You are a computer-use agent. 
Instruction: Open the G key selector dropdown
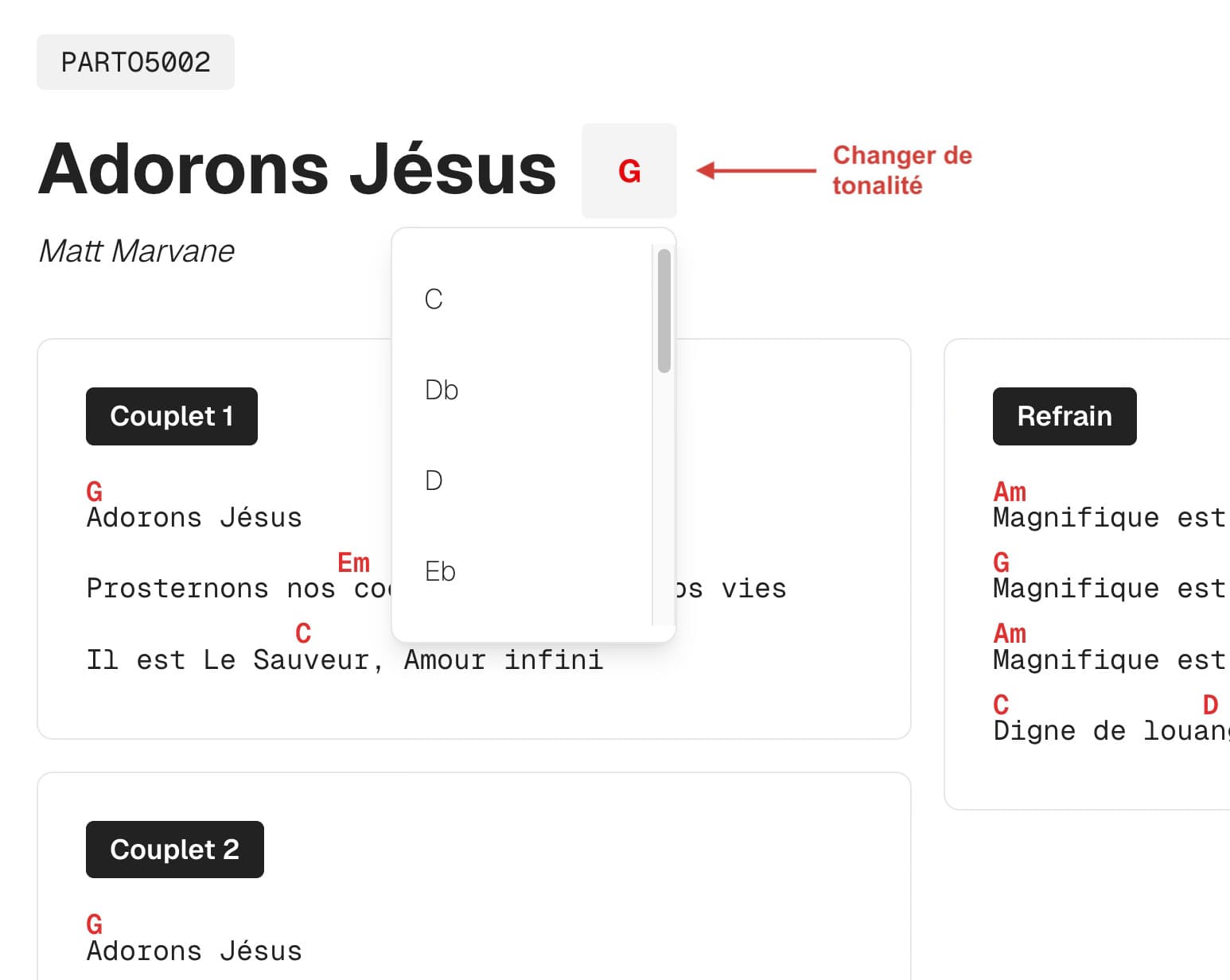[629, 171]
